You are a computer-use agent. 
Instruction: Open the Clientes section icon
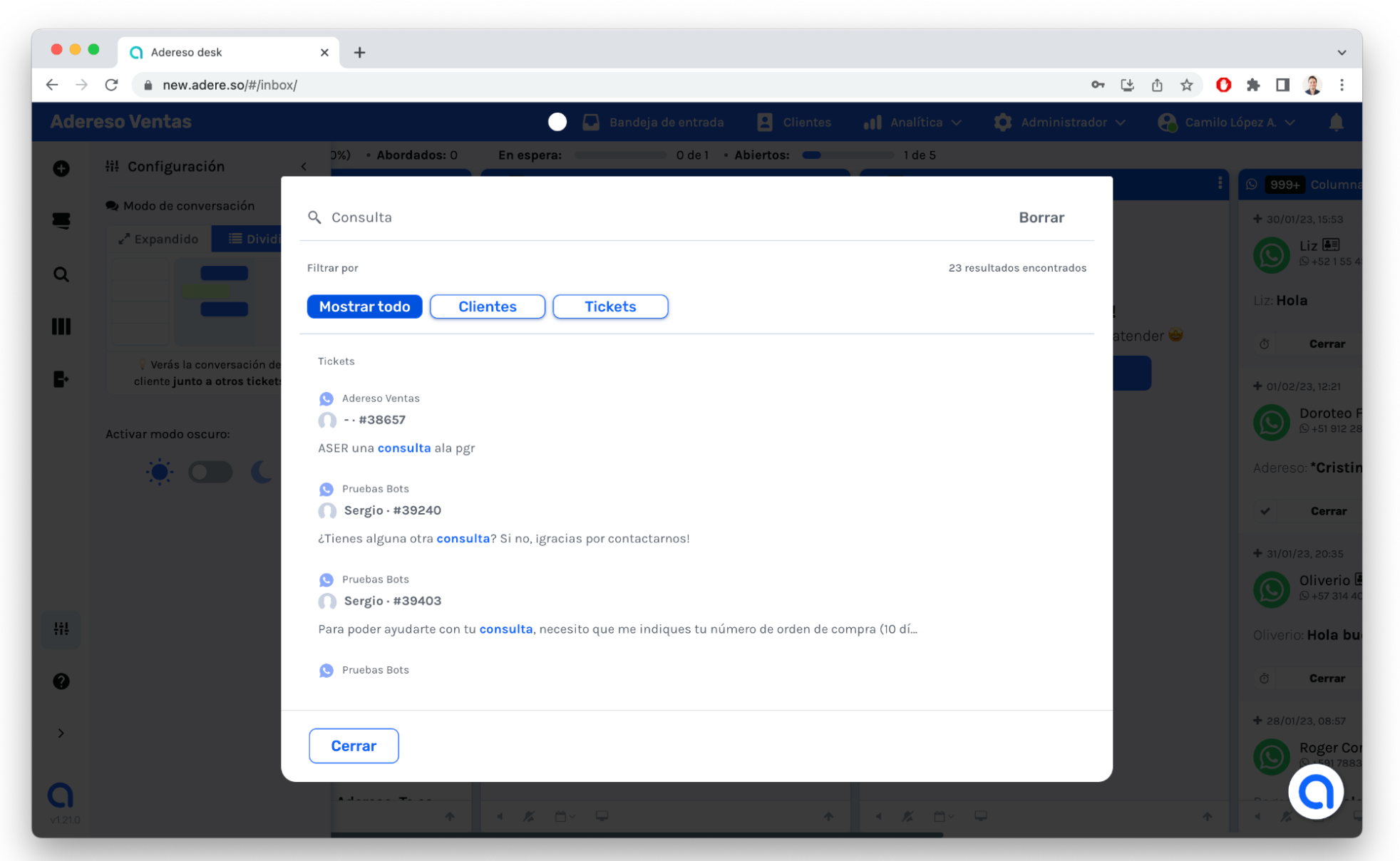pos(765,122)
